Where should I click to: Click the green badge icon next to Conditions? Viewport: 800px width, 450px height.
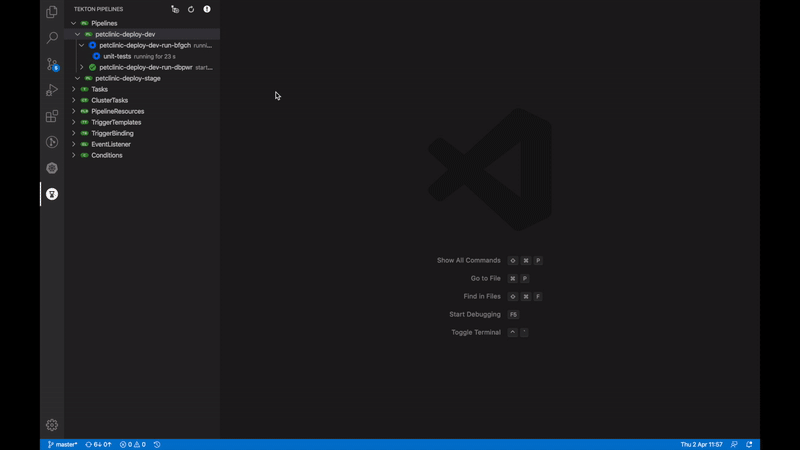tap(85, 155)
